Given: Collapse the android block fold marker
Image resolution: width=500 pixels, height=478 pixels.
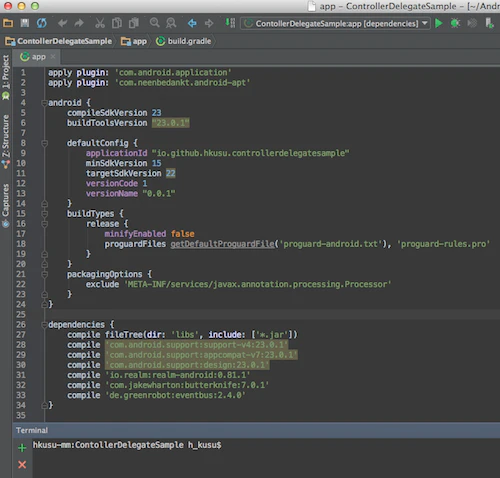Looking at the screenshot, I should tap(44, 103).
